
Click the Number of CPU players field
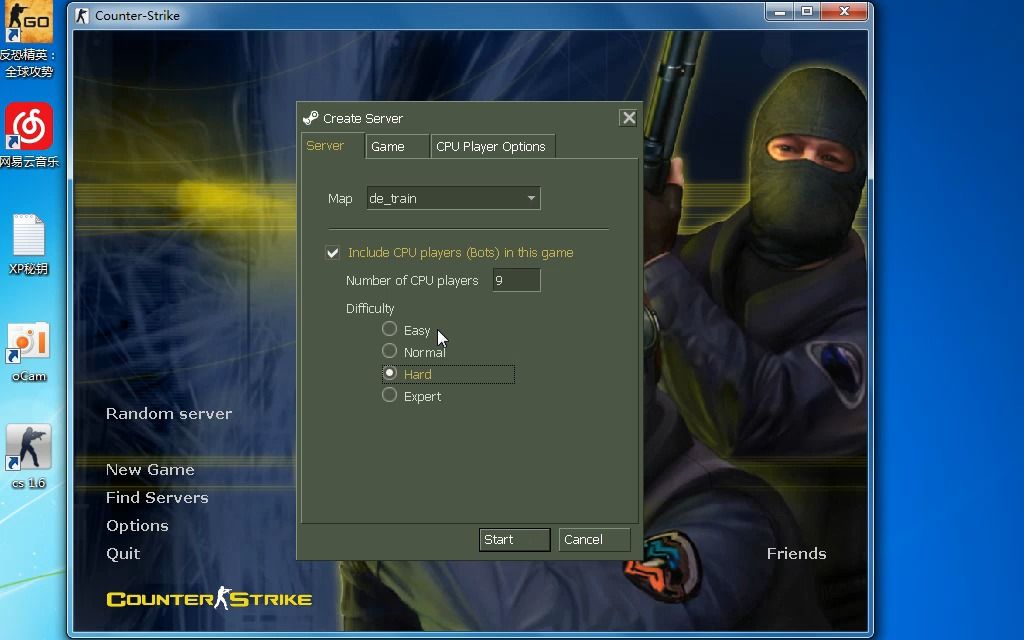pos(515,280)
